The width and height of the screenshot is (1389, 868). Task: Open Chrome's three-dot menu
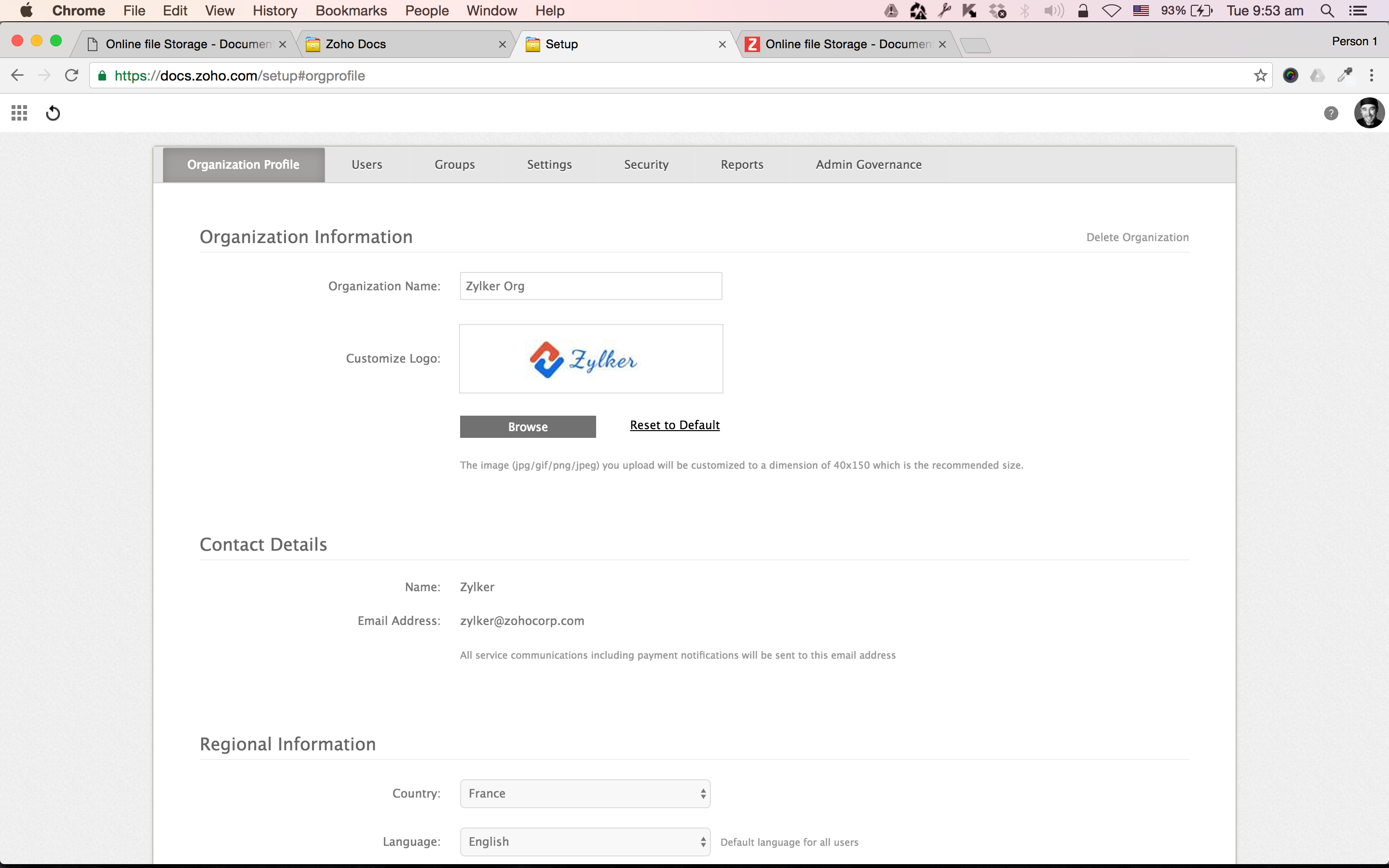(1371, 76)
